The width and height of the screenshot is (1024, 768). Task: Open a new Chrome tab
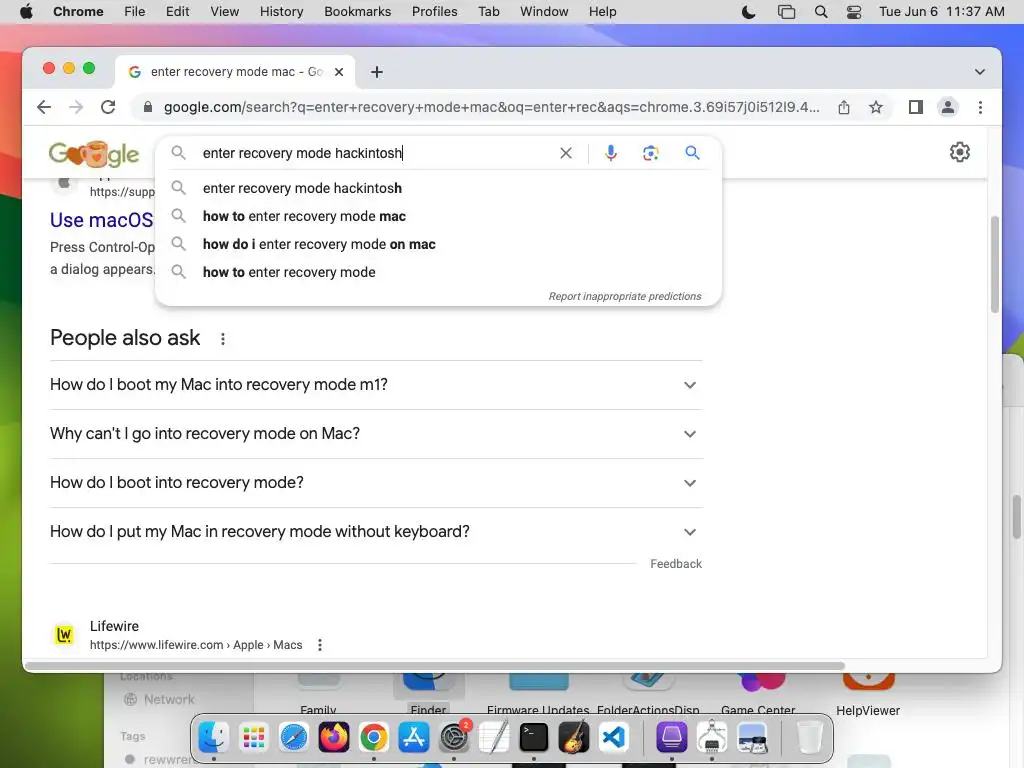tap(377, 72)
